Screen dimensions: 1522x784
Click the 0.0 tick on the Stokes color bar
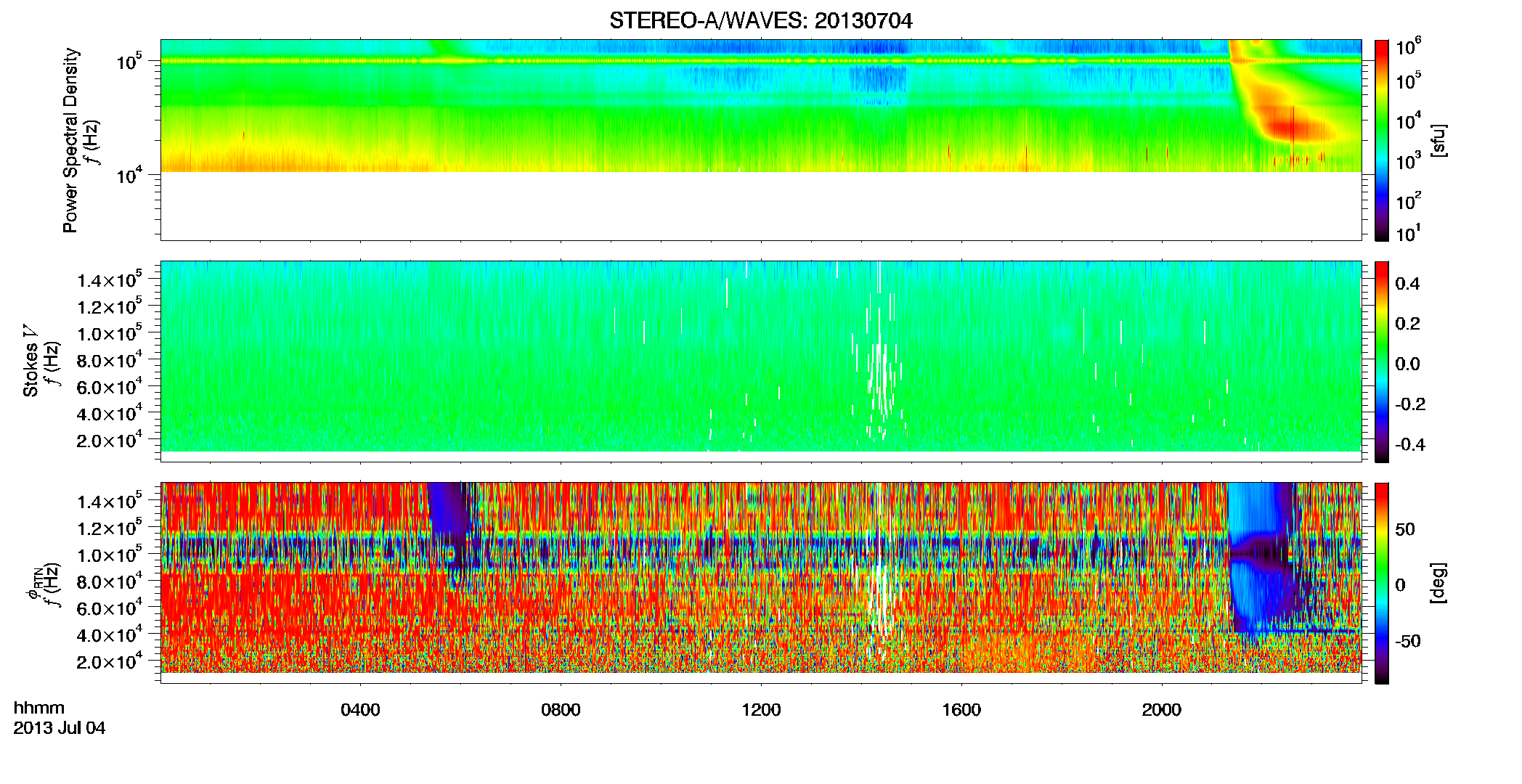(1407, 364)
